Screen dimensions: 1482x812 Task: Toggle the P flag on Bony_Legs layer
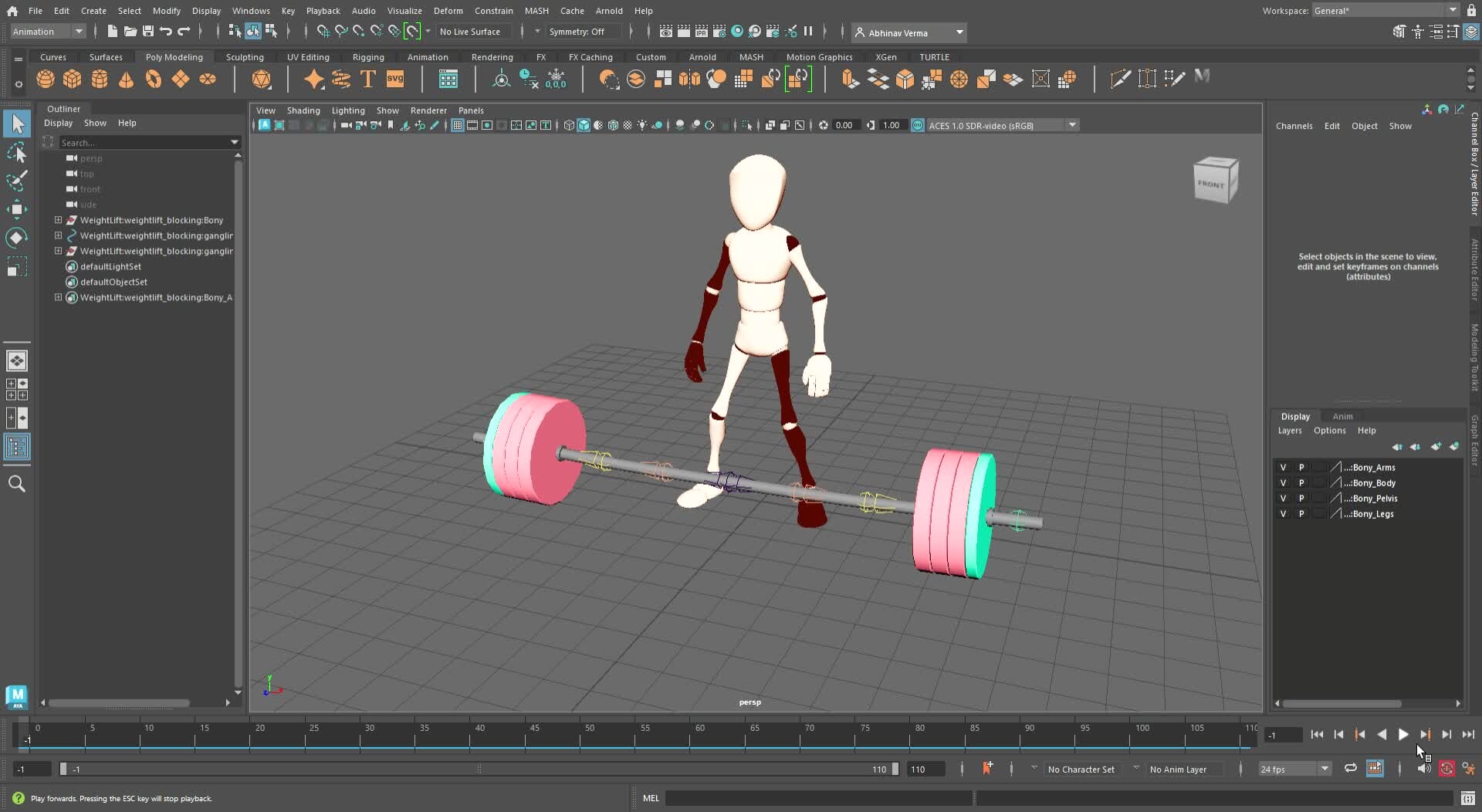click(1301, 513)
